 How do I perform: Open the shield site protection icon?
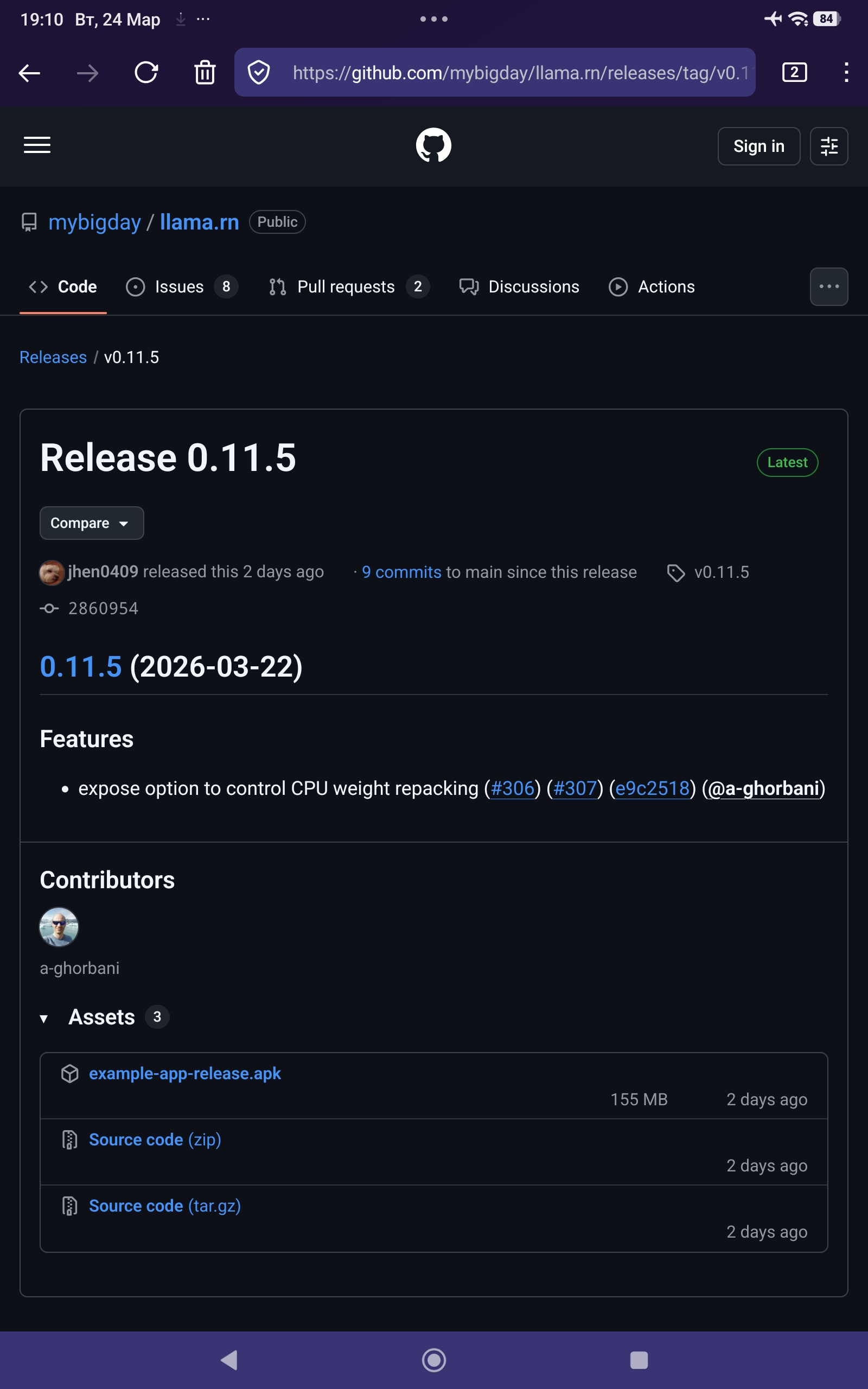pos(259,73)
